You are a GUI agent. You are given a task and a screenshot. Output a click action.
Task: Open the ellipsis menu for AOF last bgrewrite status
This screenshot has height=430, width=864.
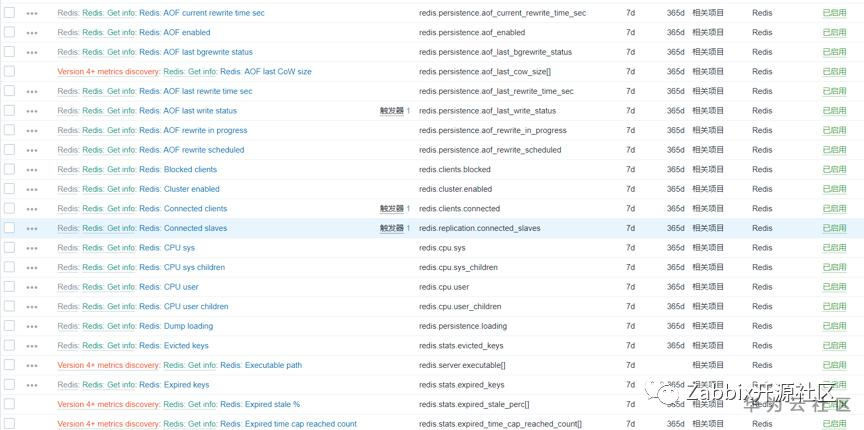pyautogui.click(x=32, y=52)
